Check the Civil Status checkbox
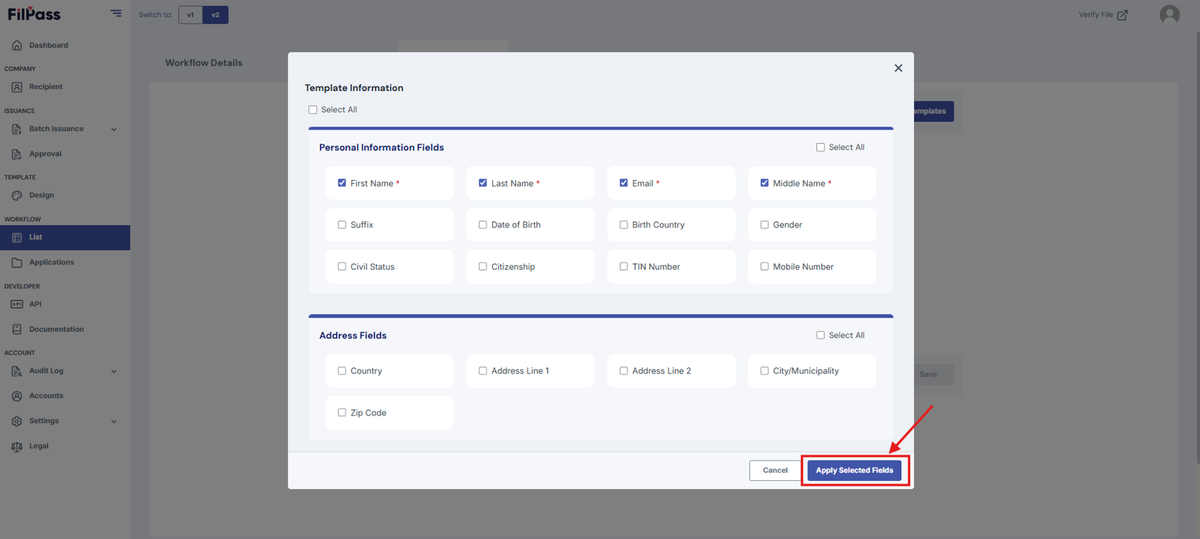 (x=342, y=267)
